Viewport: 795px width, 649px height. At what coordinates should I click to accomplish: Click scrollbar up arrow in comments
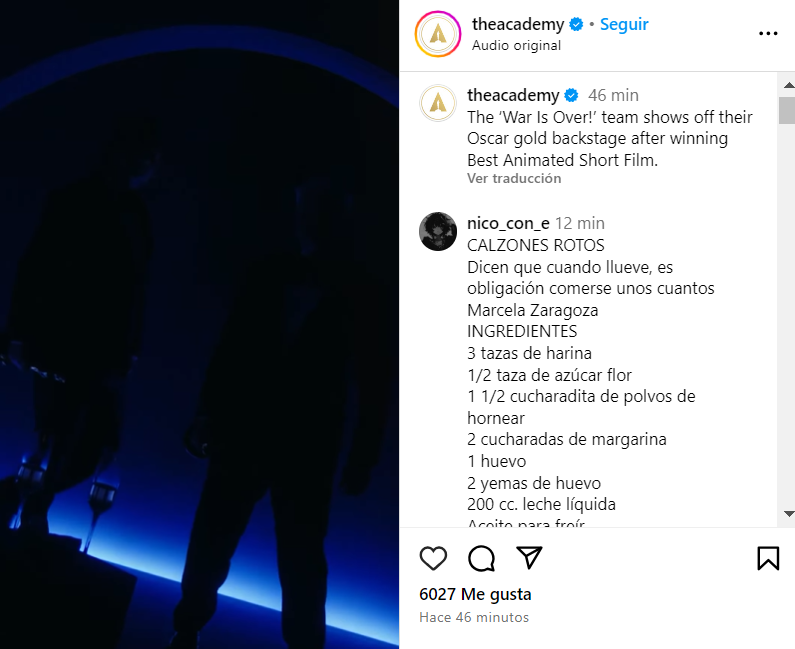788,85
